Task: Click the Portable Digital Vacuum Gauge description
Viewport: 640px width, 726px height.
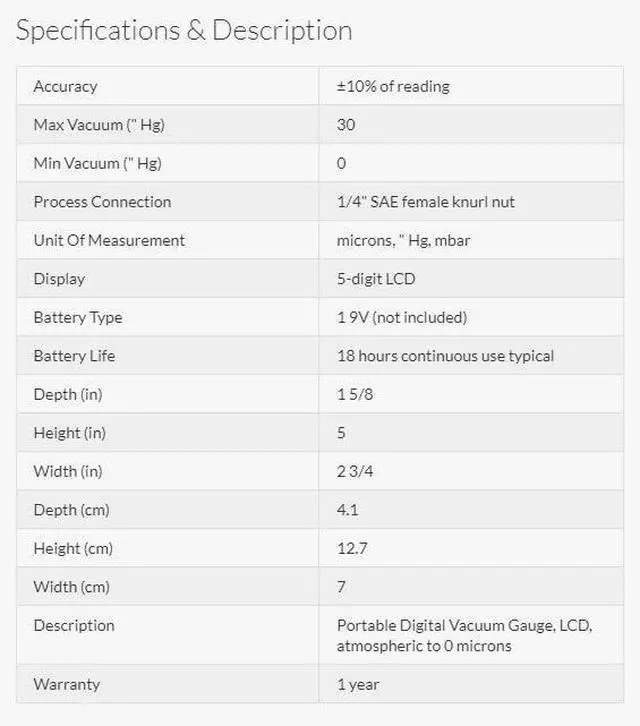Action: pos(464,636)
